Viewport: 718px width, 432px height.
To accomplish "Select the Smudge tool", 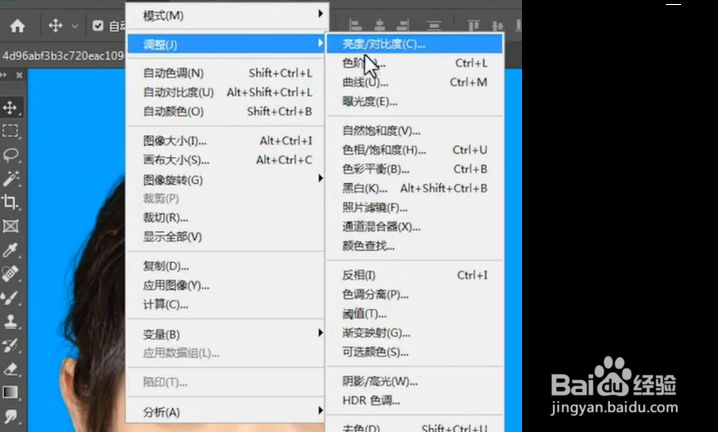I will tap(11, 416).
